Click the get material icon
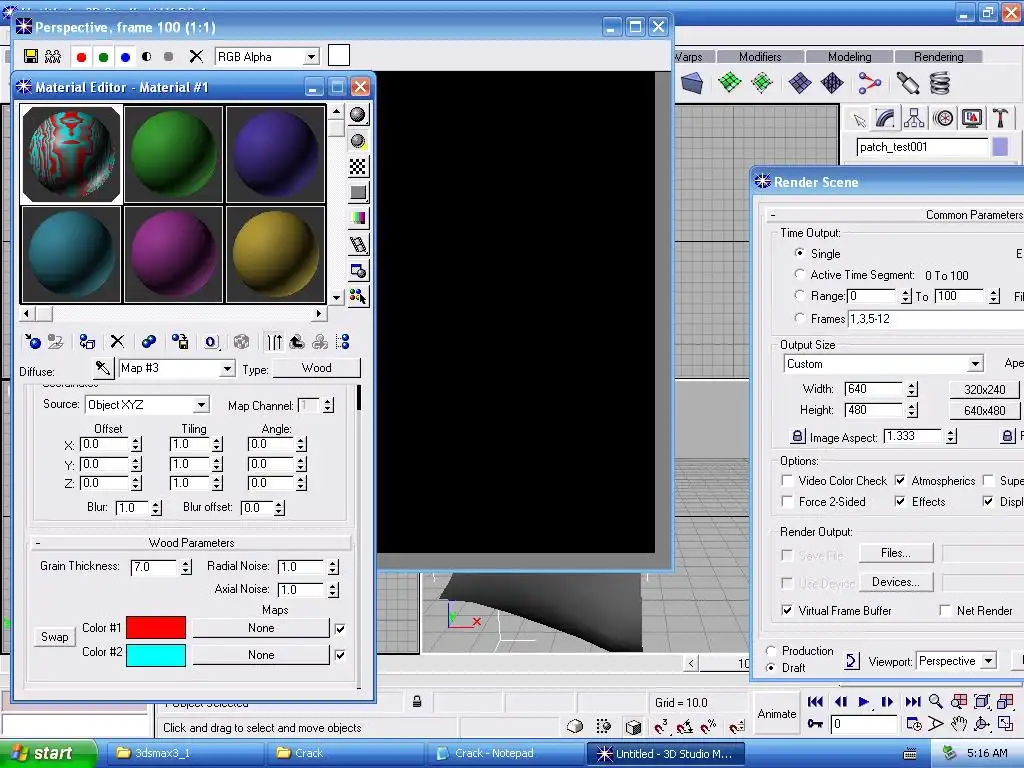The height and width of the screenshot is (768, 1024). (x=32, y=342)
